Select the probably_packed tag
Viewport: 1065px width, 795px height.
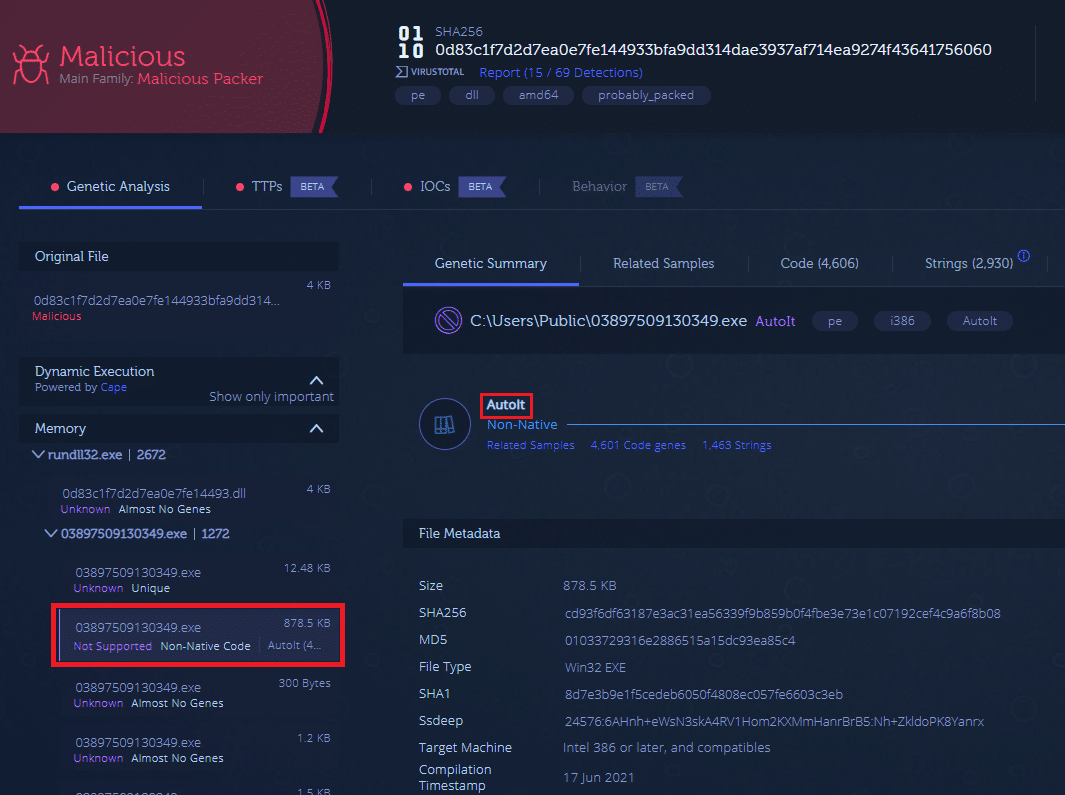click(646, 95)
